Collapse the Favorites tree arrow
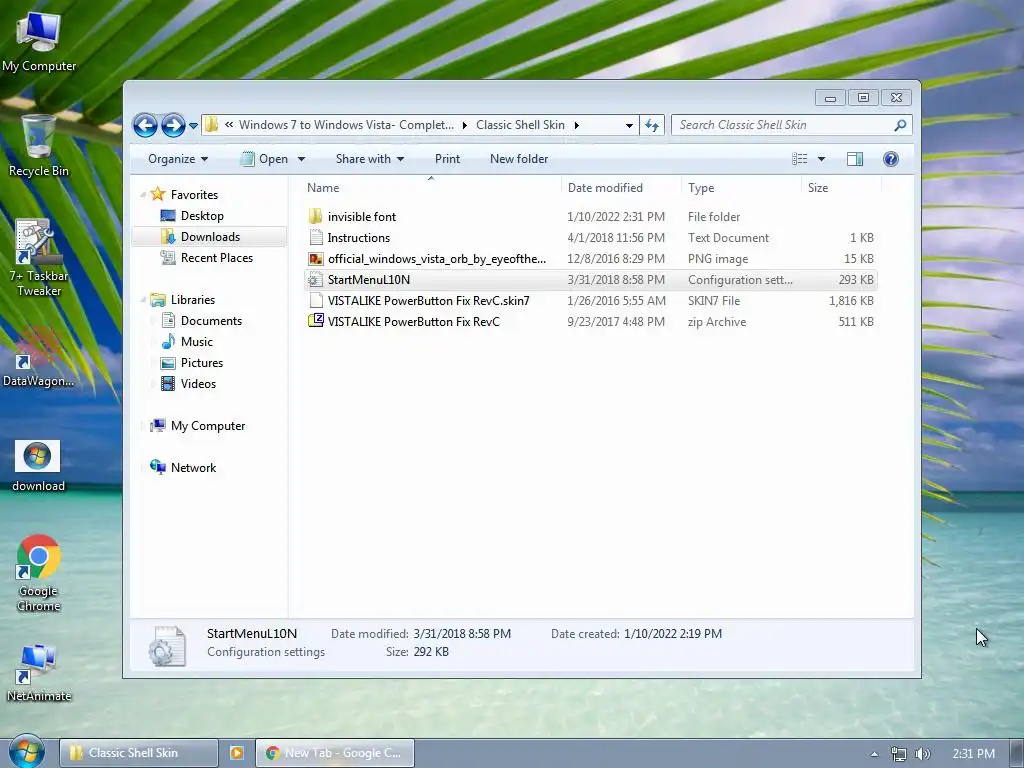This screenshot has width=1024, height=768. 143,195
